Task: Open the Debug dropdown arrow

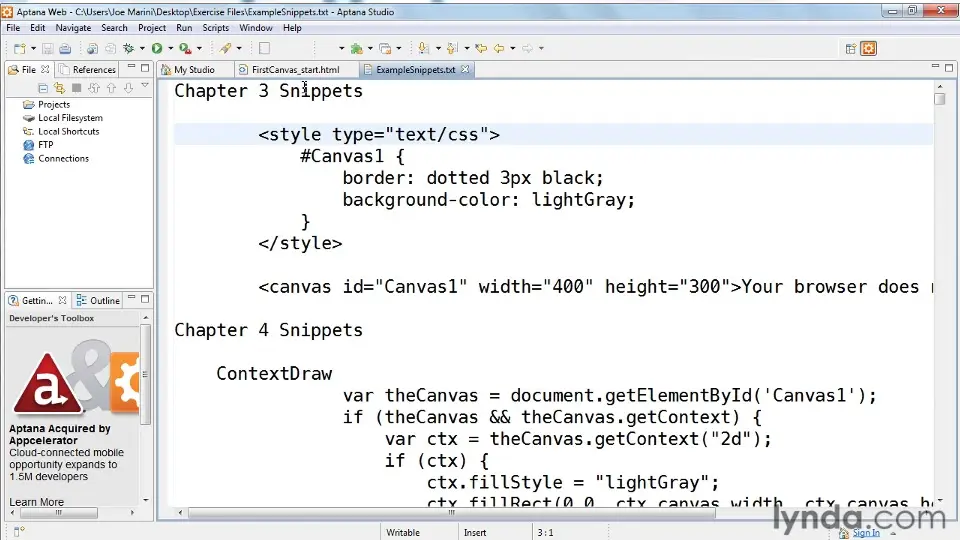Action: [x=142, y=48]
